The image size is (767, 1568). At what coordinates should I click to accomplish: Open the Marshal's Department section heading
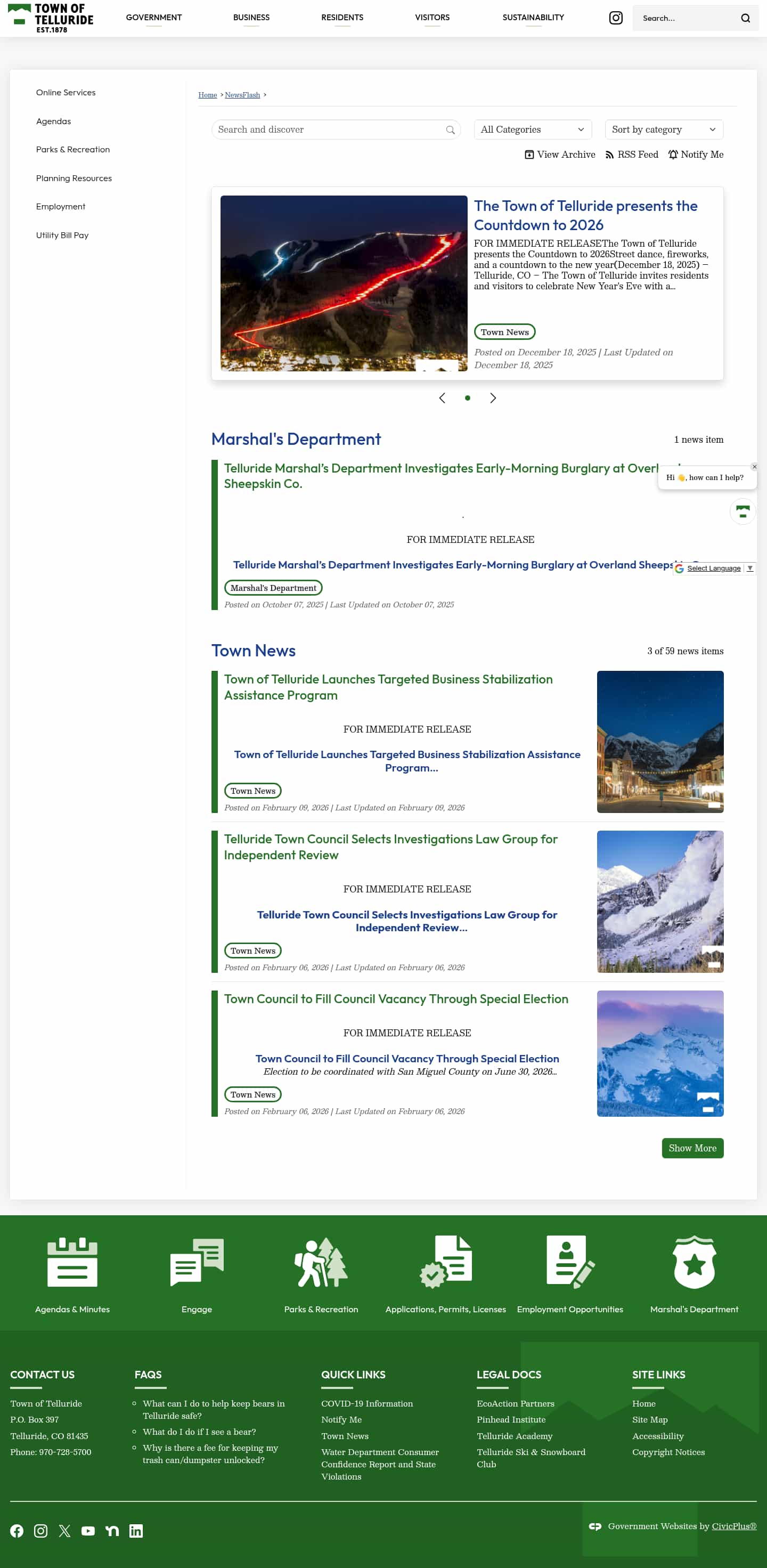296,439
